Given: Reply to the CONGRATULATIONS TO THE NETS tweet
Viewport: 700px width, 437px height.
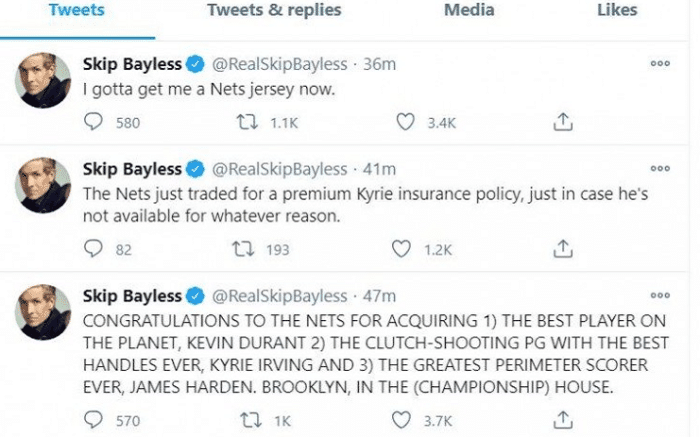Looking at the screenshot, I should pyautogui.click(x=93, y=420).
